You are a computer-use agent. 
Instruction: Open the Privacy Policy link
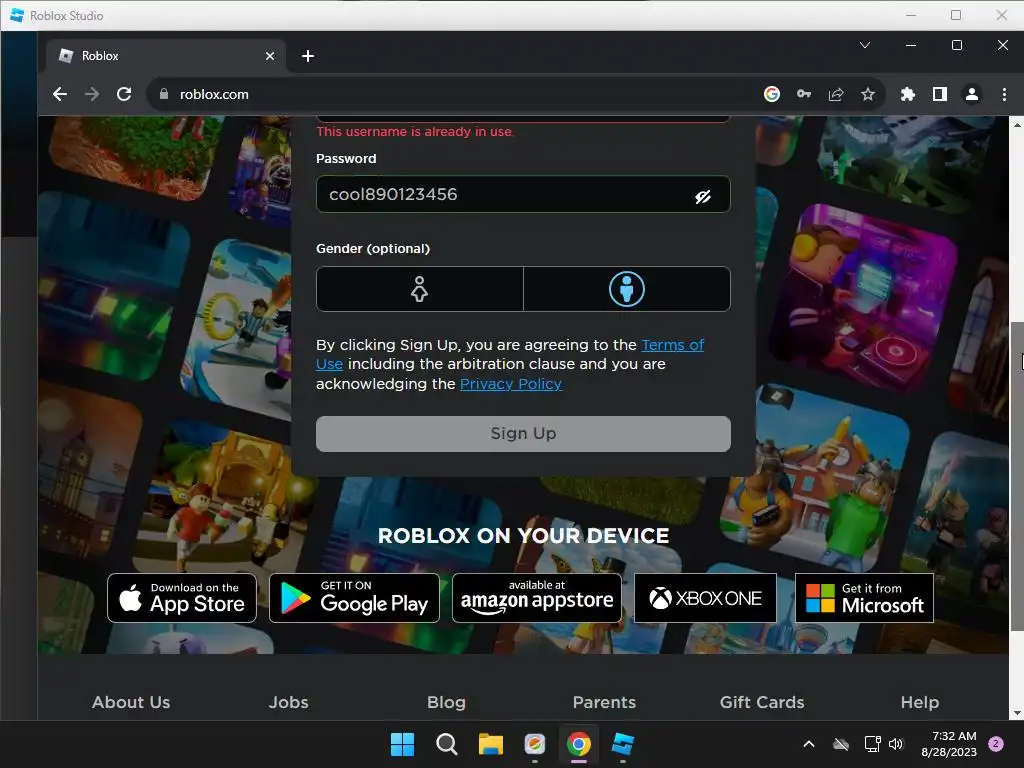click(511, 384)
